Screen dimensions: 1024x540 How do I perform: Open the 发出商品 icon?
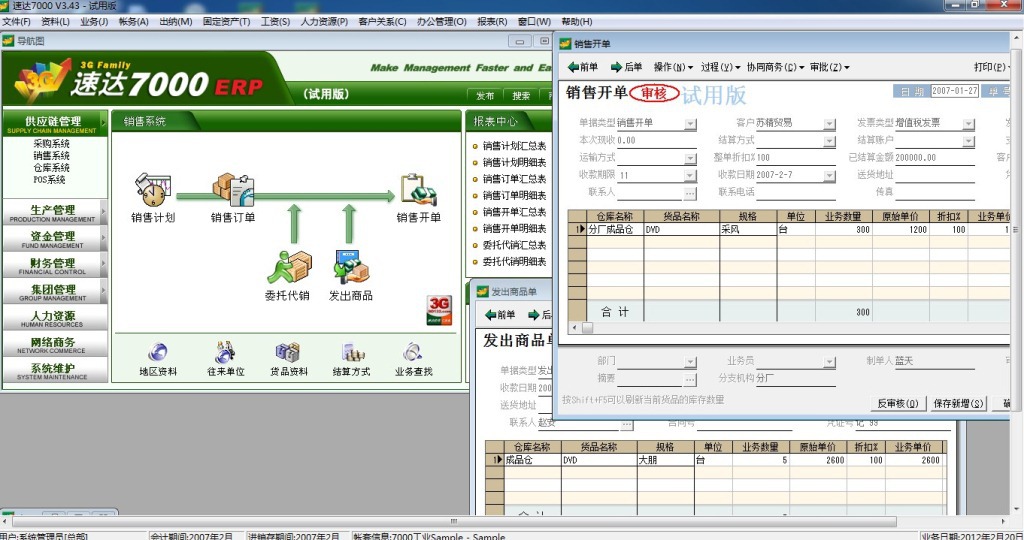351,267
